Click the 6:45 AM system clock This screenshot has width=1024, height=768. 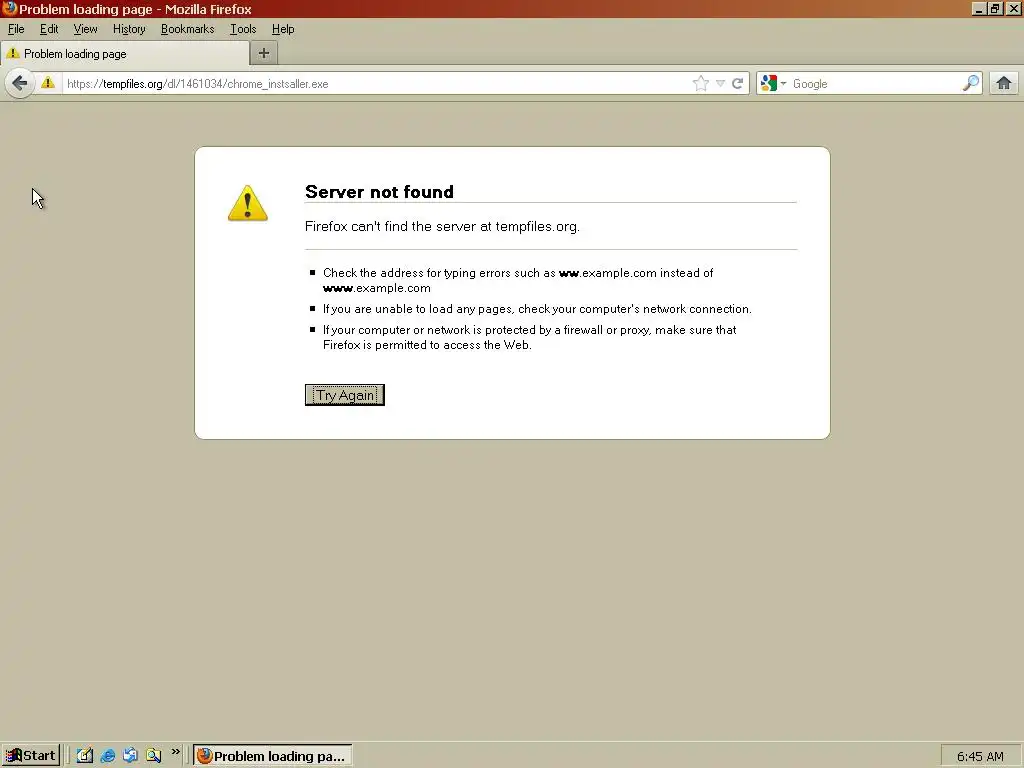click(980, 756)
